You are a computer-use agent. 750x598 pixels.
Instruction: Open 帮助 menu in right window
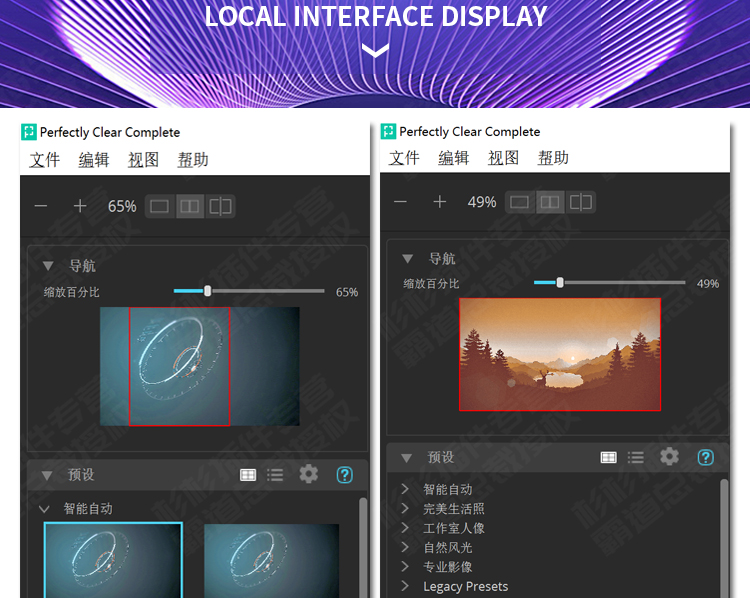click(x=553, y=158)
